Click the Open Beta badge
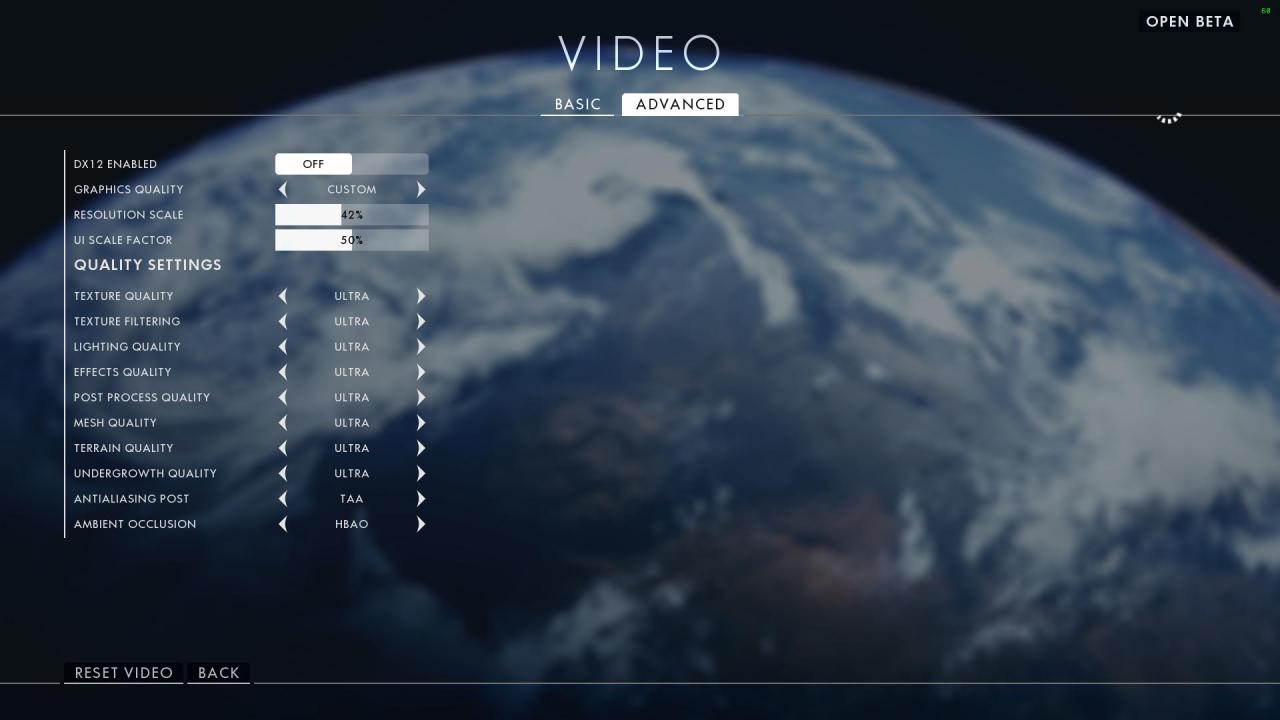Image resolution: width=1280 pixels, height=720 pixels. [1189, 22]
